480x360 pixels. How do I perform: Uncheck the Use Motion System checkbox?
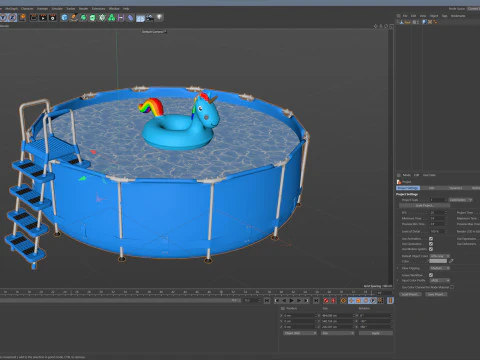click(x=431, y=249)
